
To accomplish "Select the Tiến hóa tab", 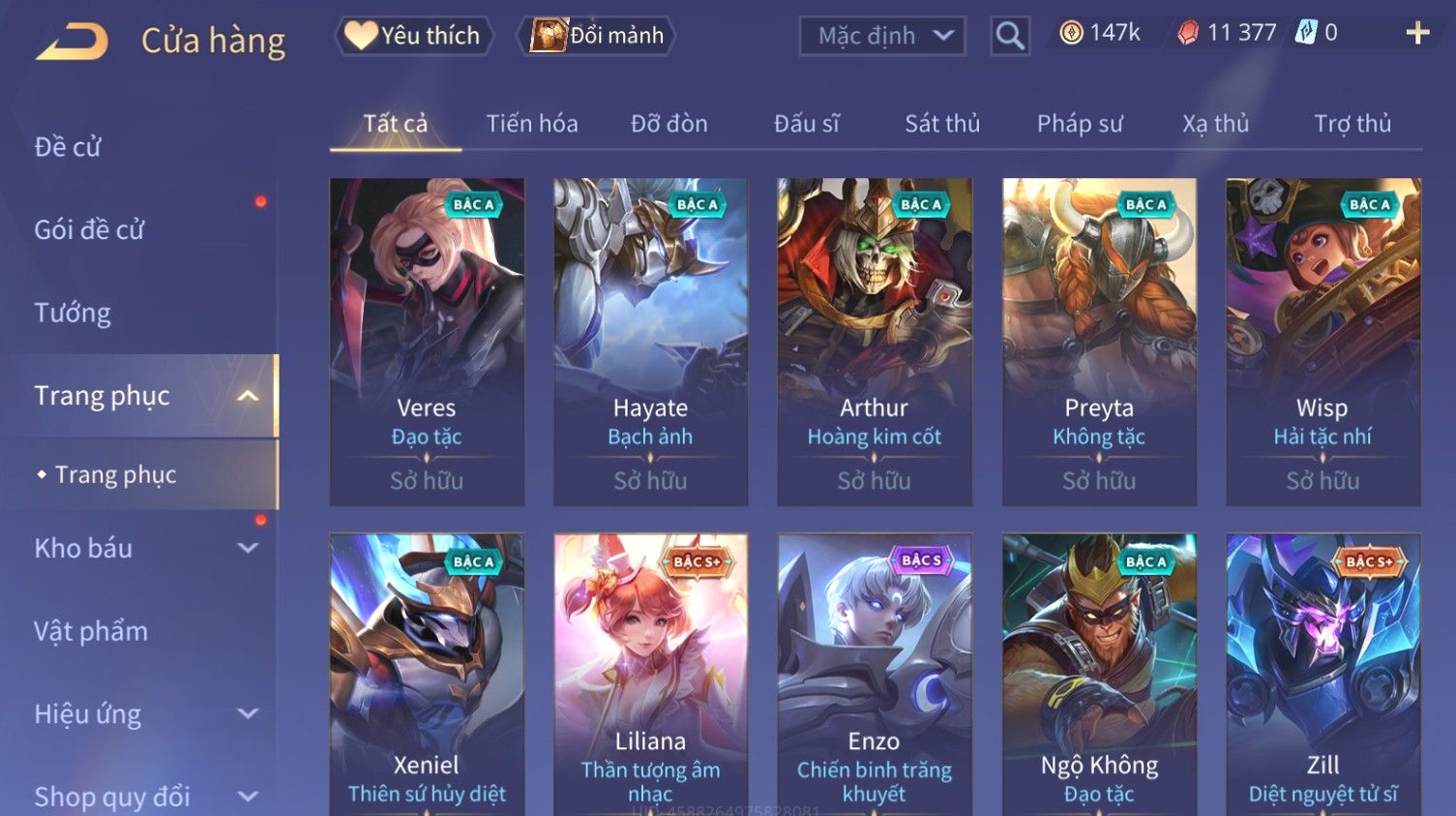I will pos(532,124).
